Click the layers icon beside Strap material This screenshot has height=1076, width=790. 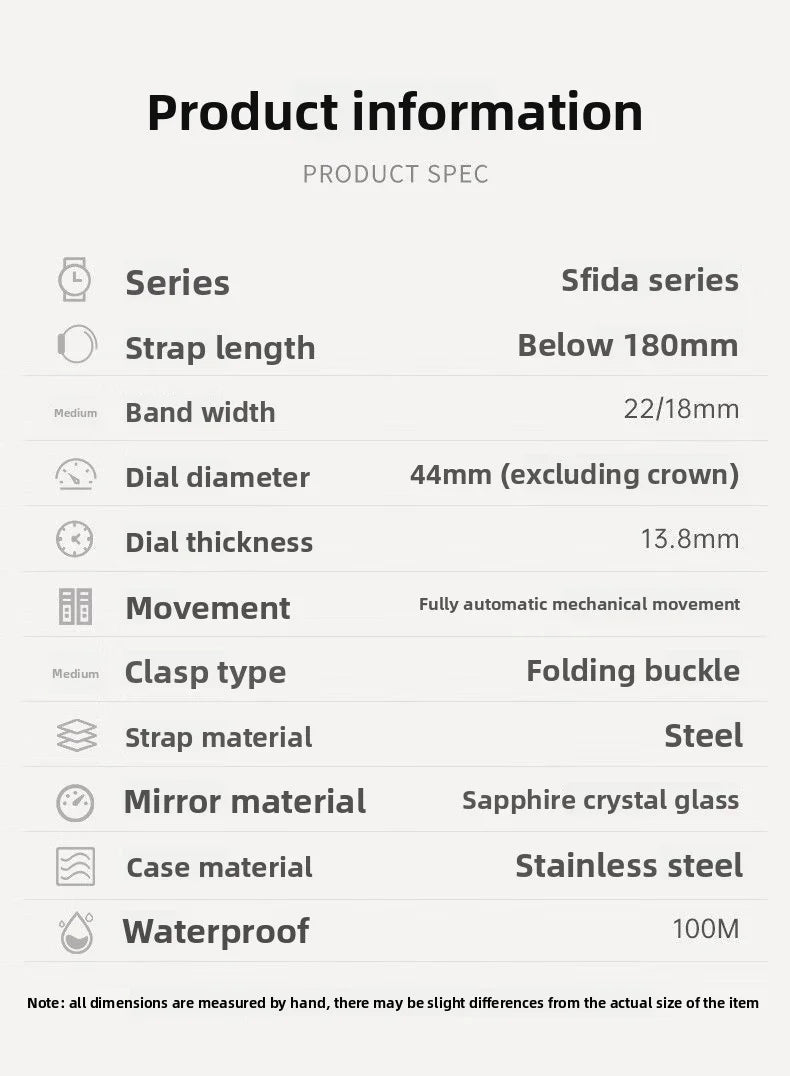coord(76,736)
